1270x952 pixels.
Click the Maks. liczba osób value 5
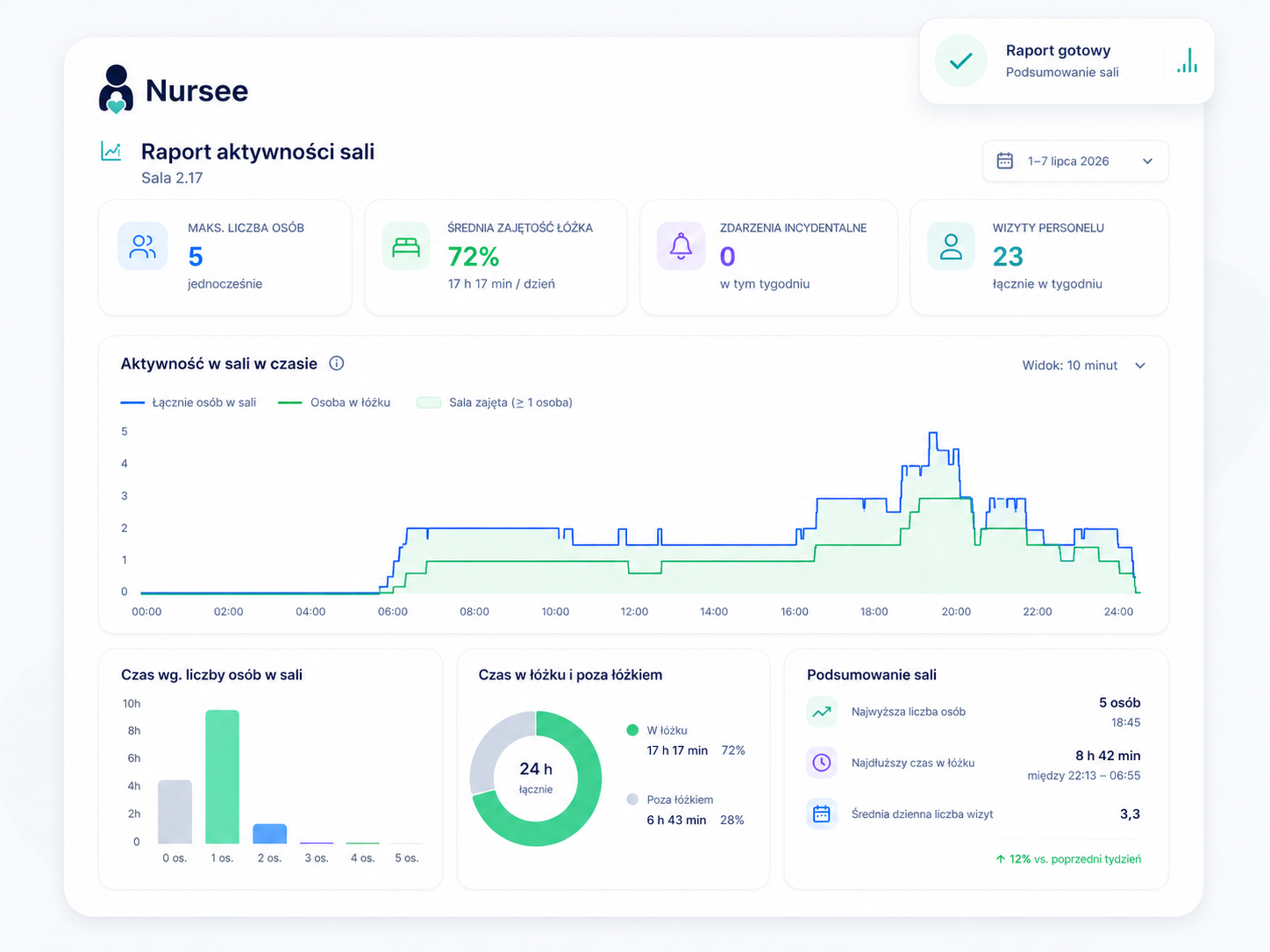196,257
